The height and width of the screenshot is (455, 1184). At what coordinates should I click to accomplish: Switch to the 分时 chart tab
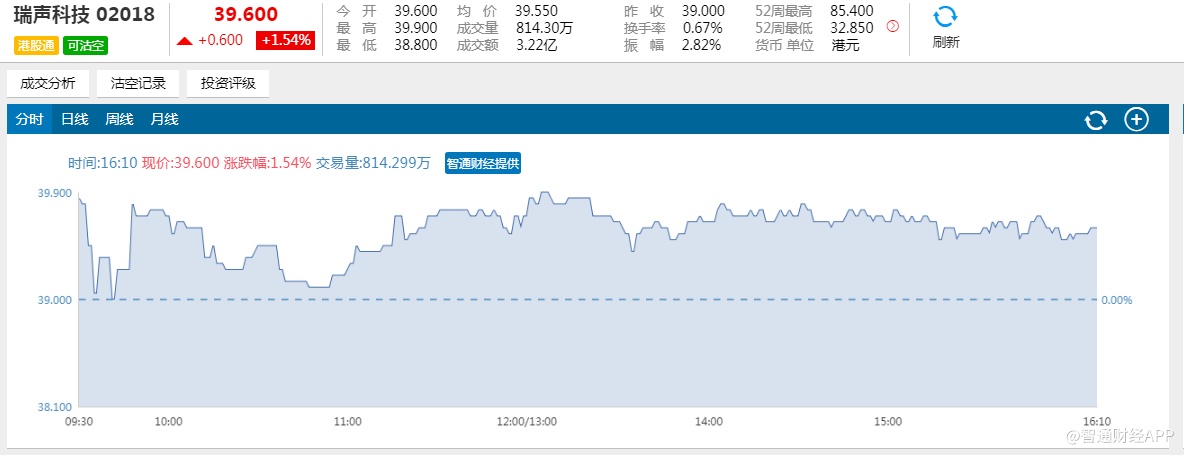[x=29, y=120]
